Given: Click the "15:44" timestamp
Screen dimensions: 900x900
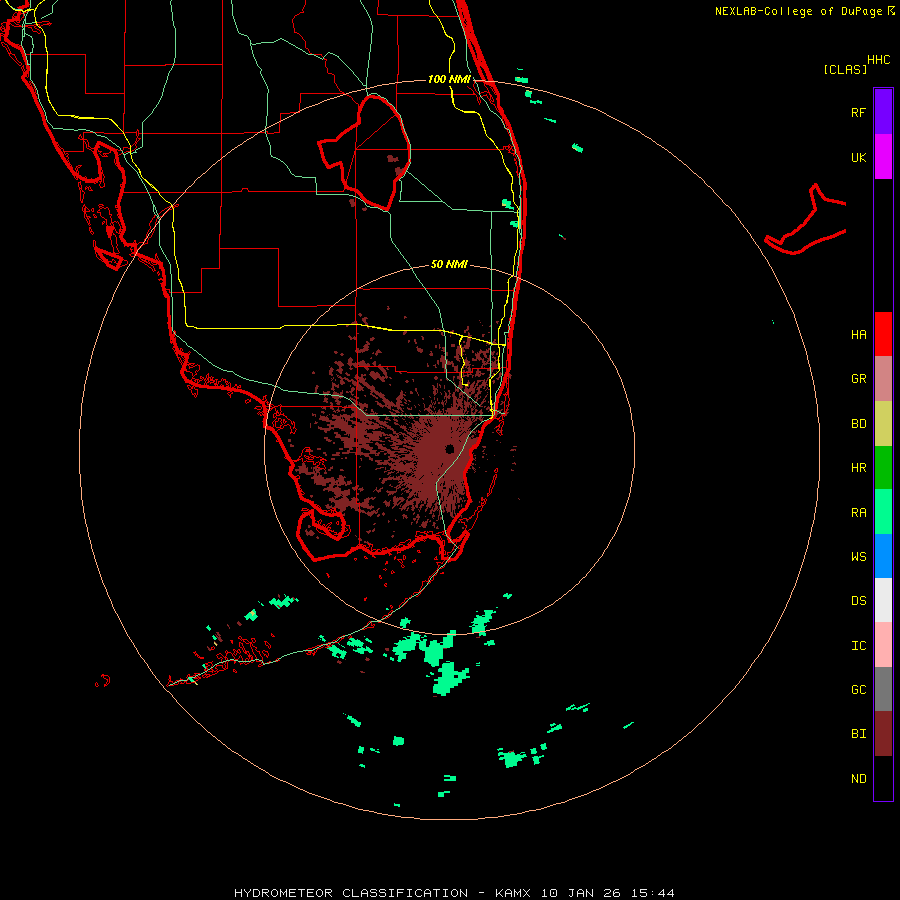Looking at the screenshot, I should pos(653,893).
